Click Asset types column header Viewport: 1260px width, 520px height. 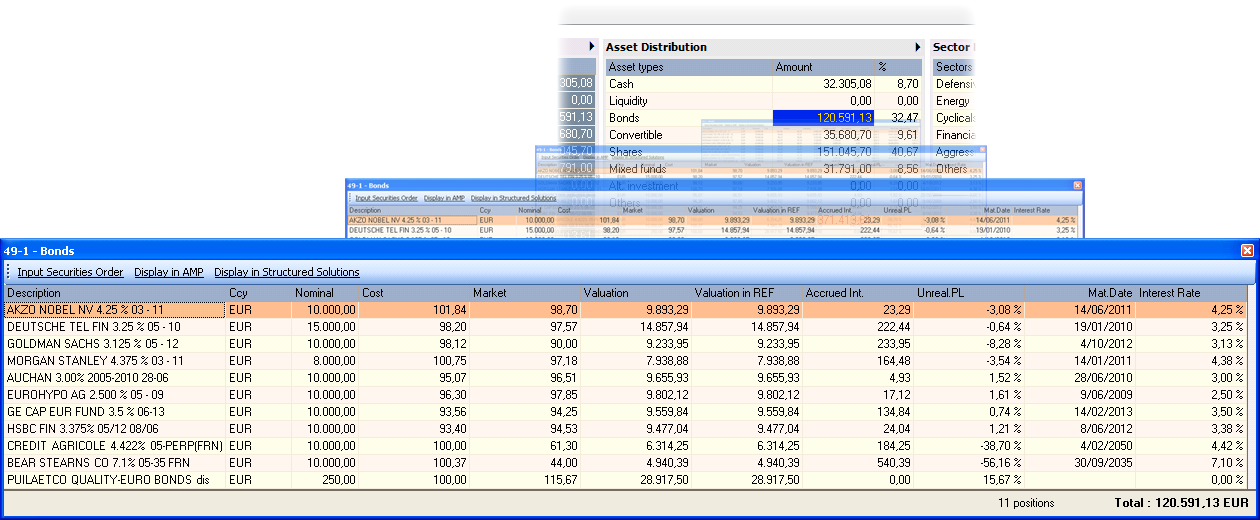pos(689,67)
